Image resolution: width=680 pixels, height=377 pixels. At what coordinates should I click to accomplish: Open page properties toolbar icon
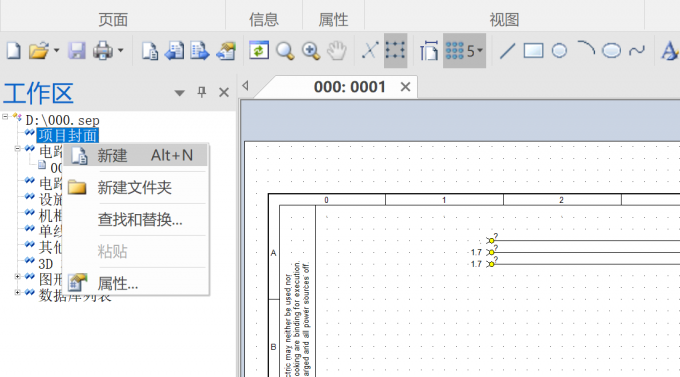[x=226, y=51]
